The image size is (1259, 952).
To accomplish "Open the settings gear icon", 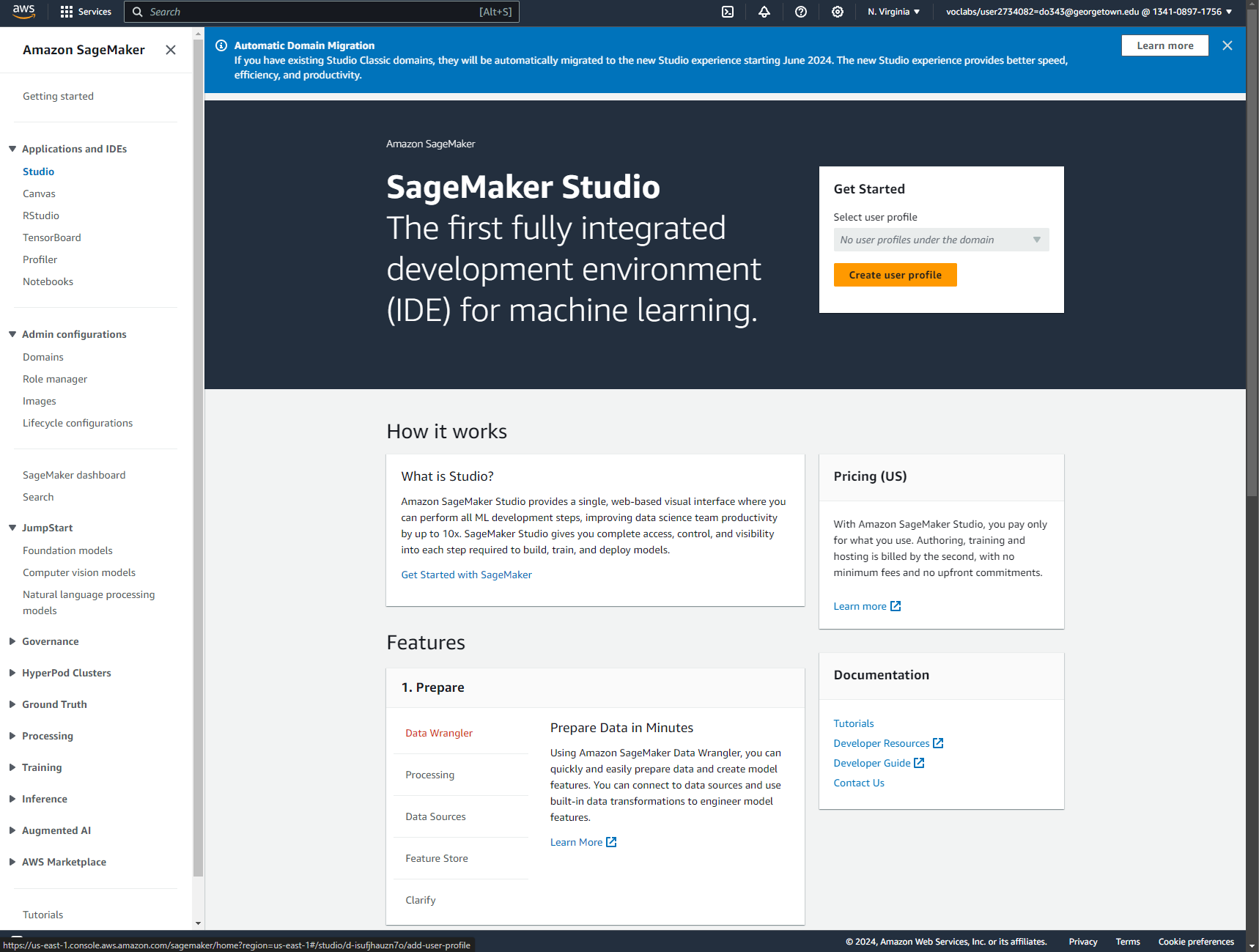I will [838, 12].
